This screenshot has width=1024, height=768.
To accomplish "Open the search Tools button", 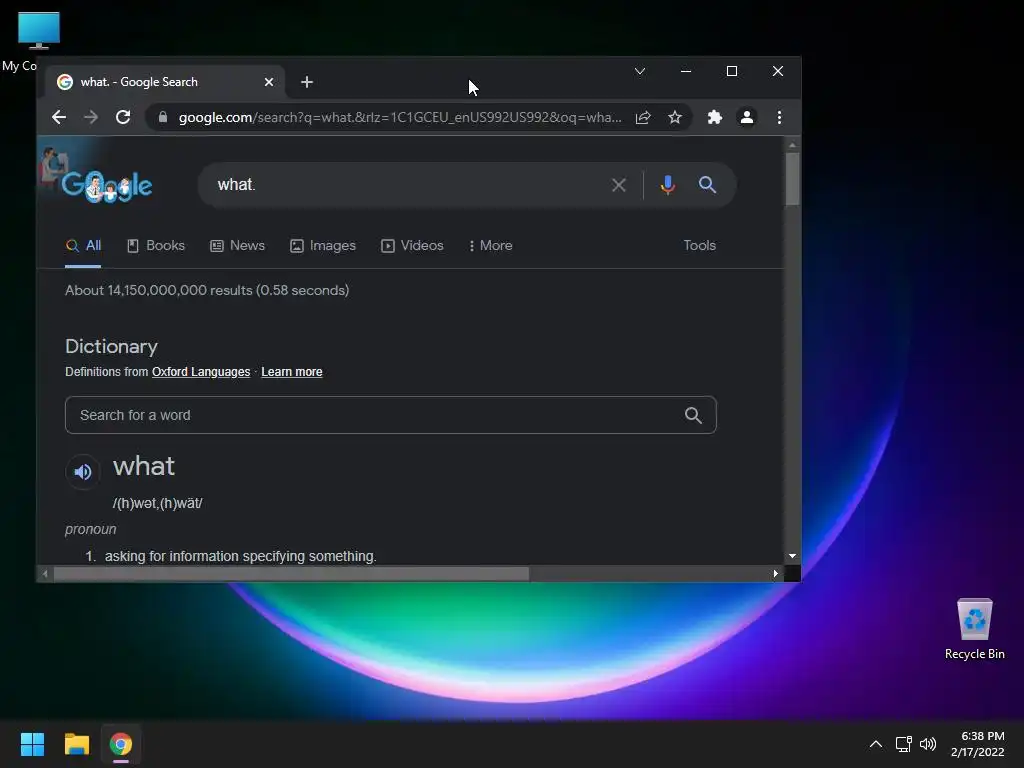I will 699,246.
